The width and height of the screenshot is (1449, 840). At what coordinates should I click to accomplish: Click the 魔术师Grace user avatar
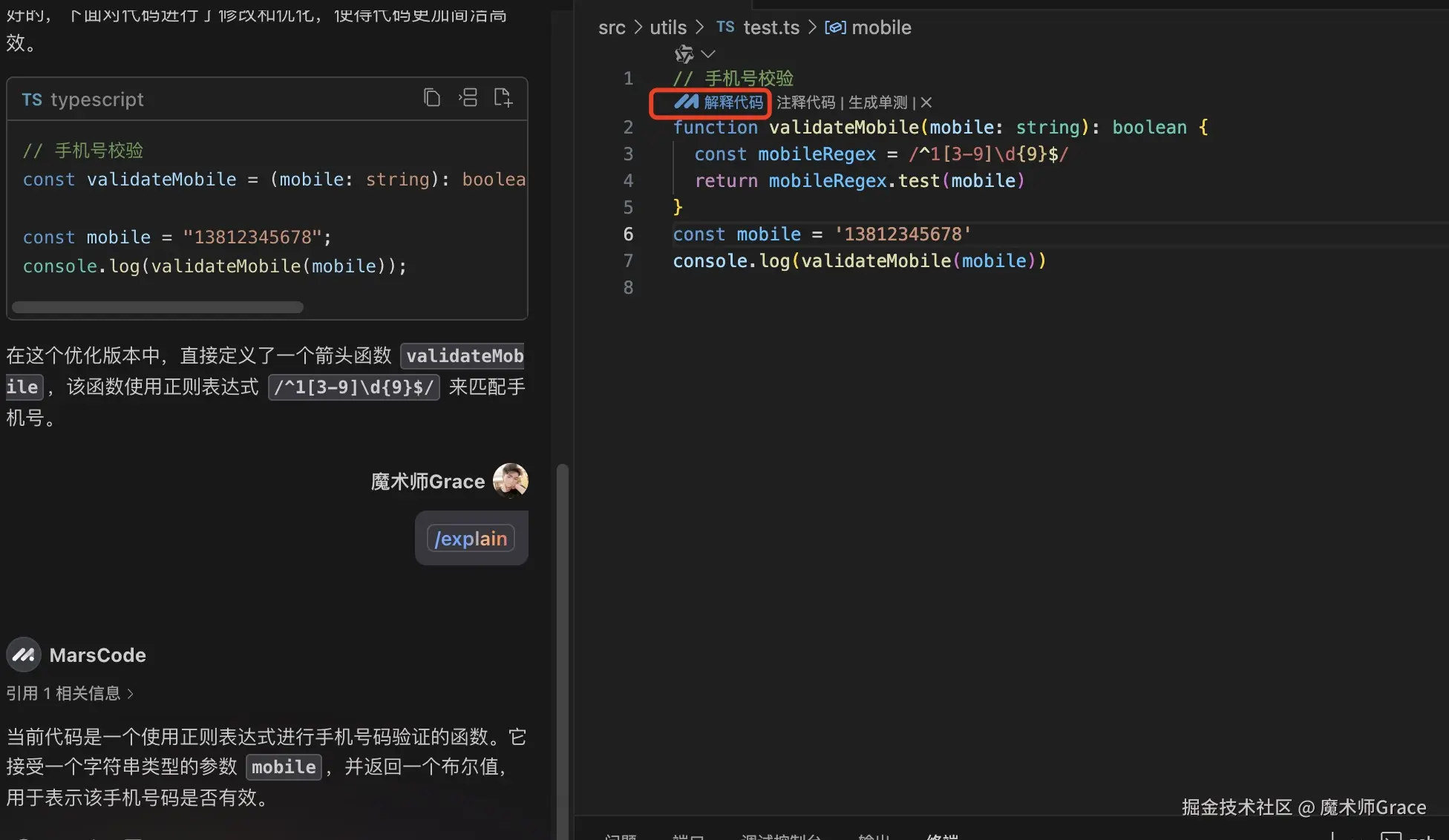(x=510, y=481)
